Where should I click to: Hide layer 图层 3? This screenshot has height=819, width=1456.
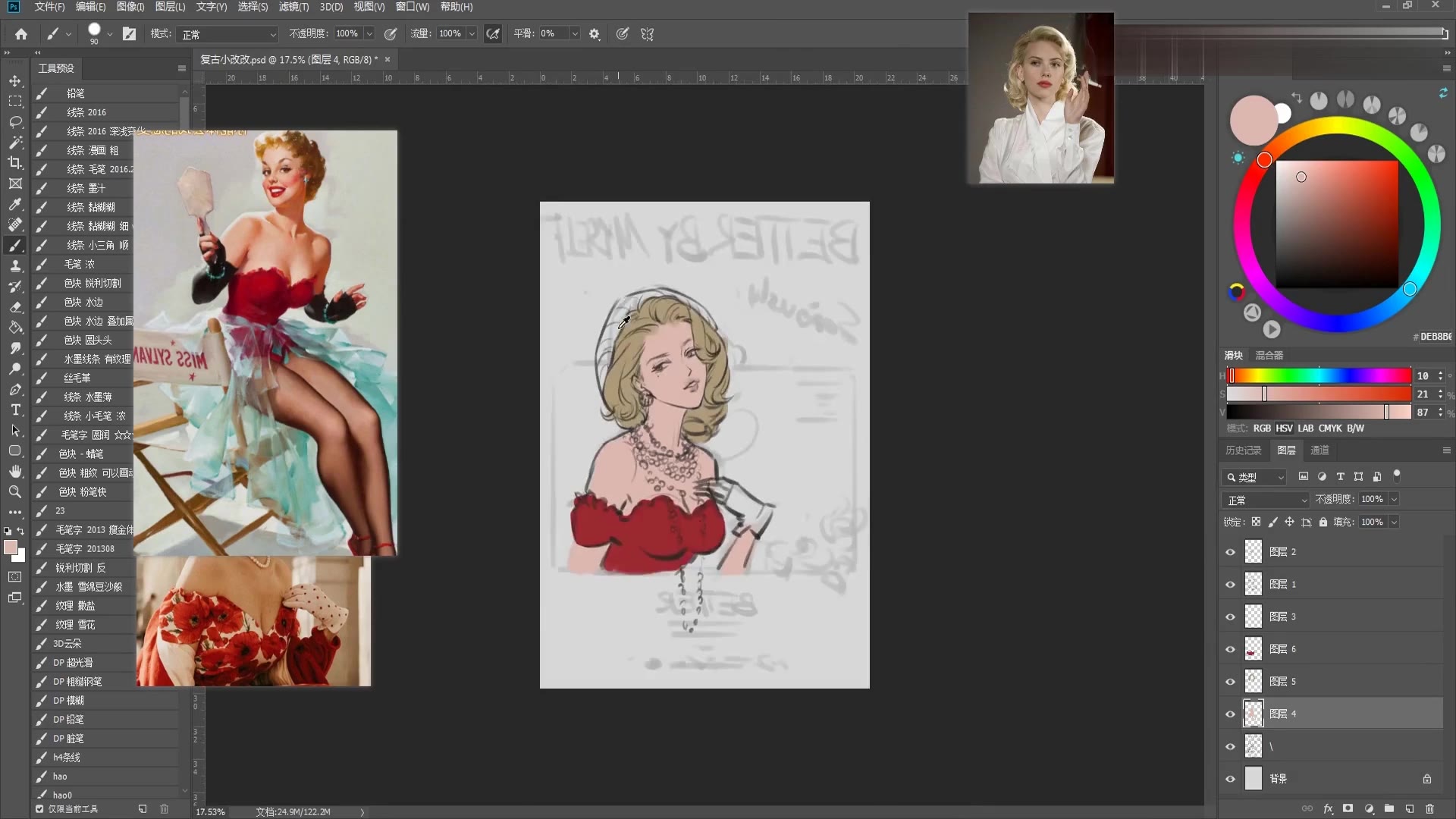[1231, 617]
